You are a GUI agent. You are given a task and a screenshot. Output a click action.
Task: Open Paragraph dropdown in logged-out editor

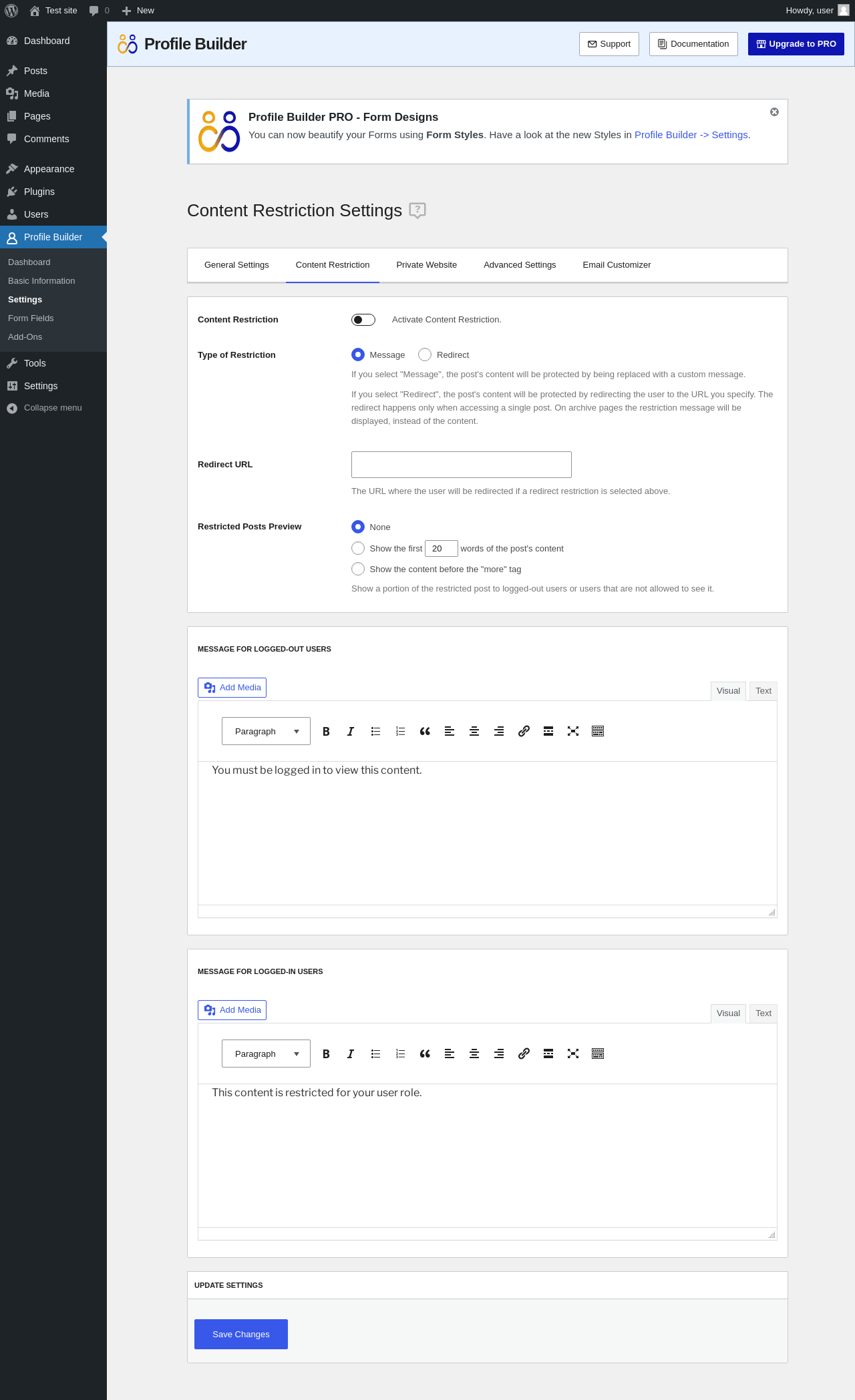[x=266, y=731]
